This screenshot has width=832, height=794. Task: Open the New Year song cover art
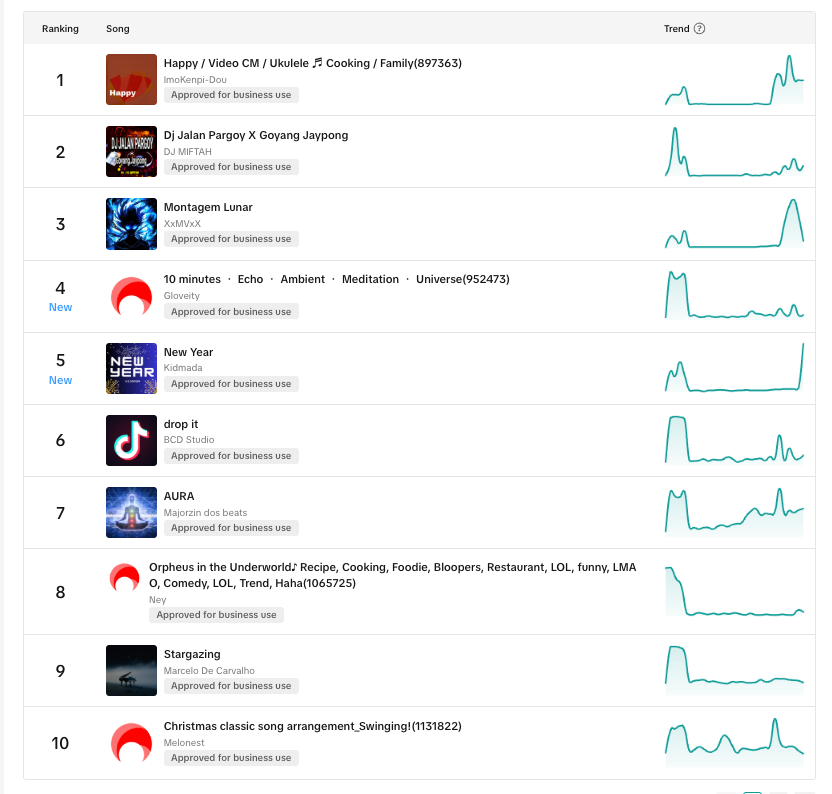[131, 368]
